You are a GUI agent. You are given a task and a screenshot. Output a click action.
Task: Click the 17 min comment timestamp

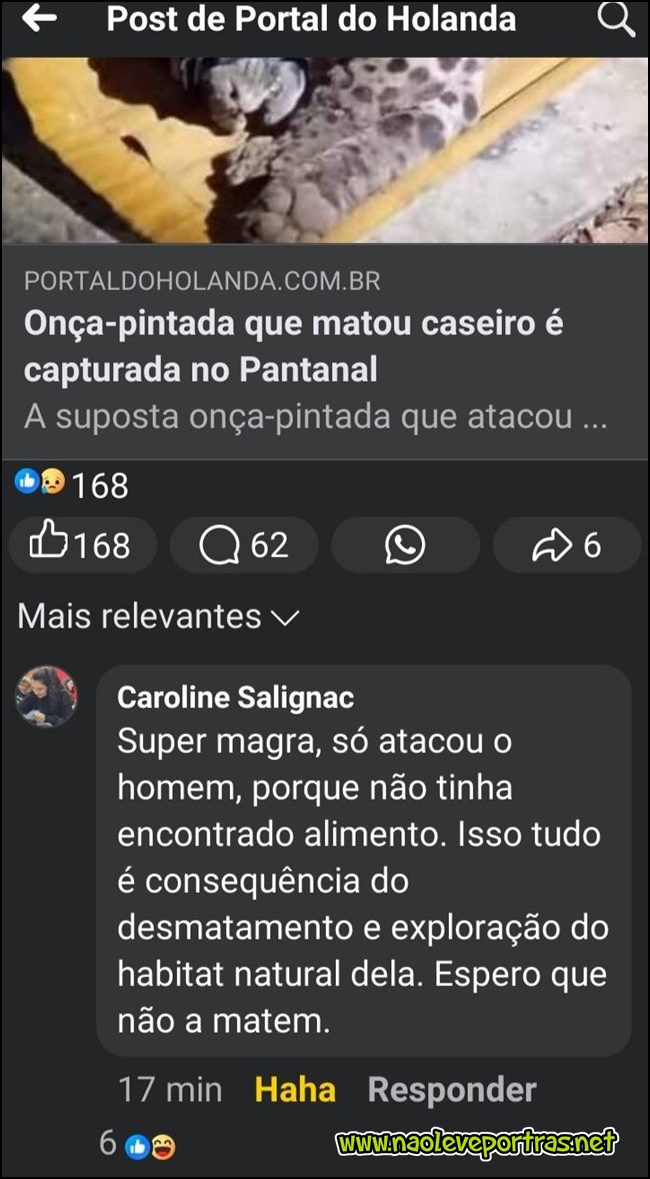(171, 1090)
